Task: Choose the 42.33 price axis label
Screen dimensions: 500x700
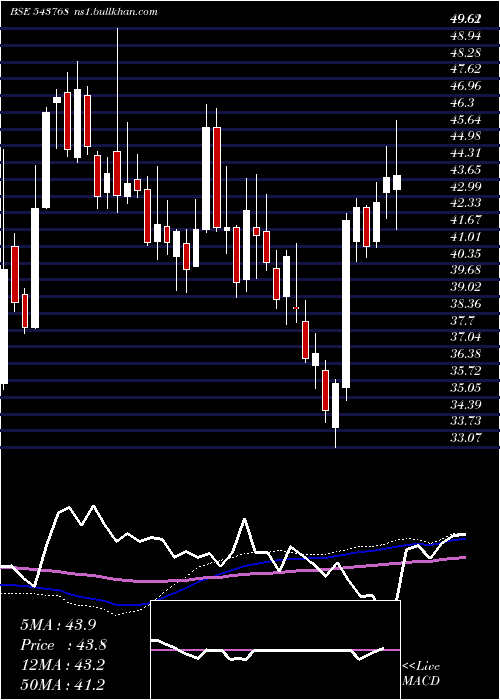Action: [x=465, y=203]
